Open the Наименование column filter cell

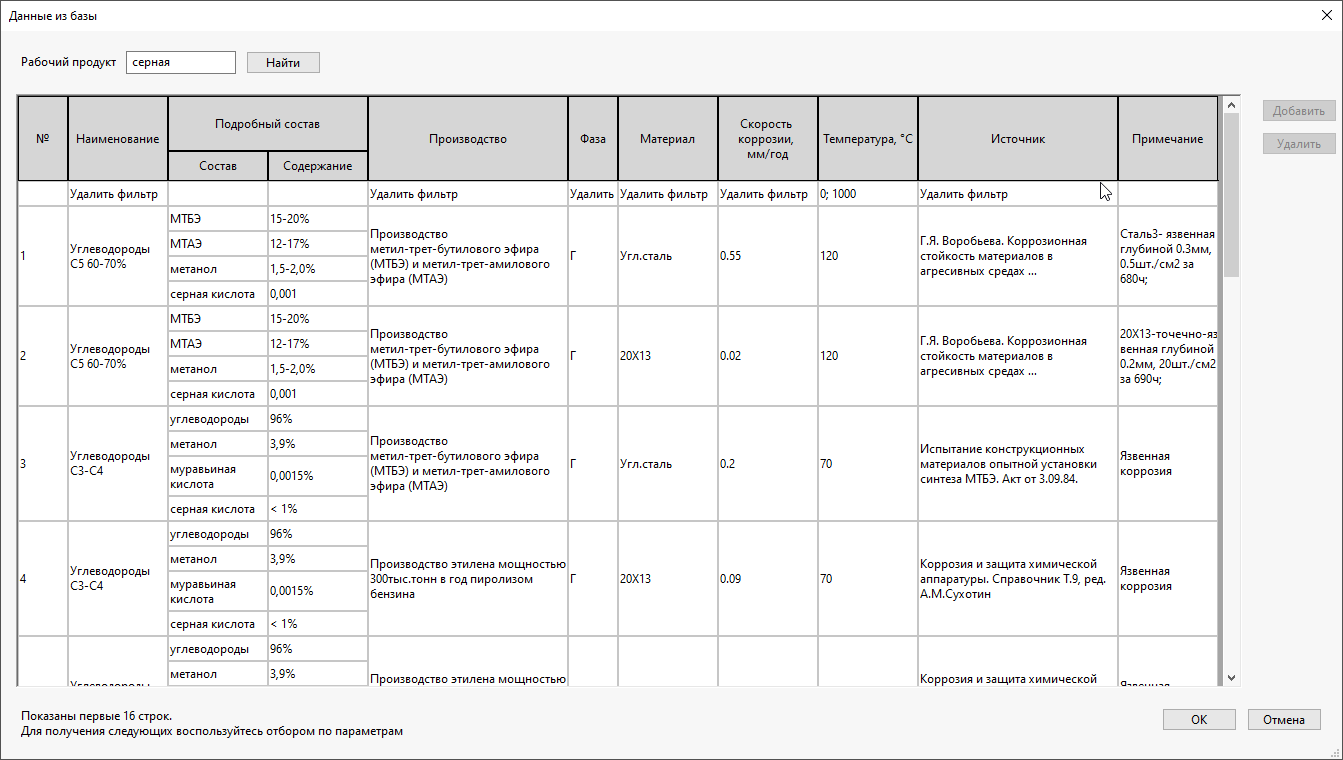(x=117, y=194)
